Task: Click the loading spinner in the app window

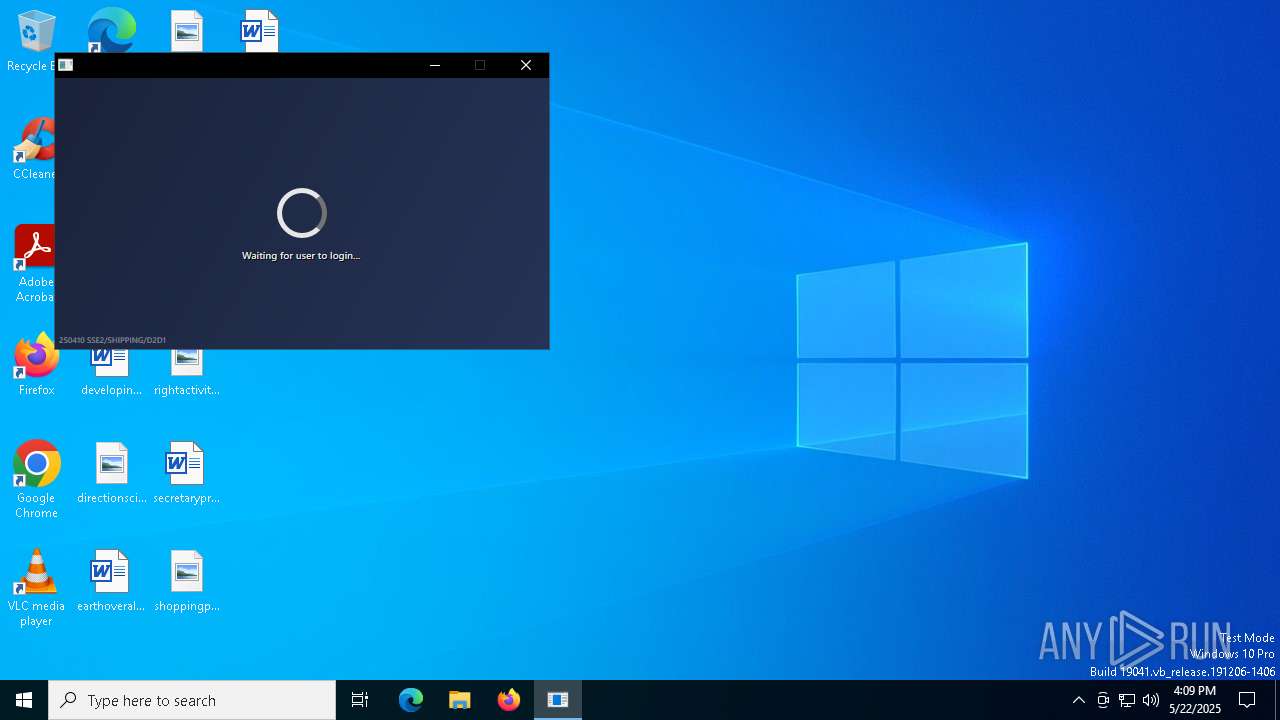Action: pyautogui.click(x=301, y=212)
